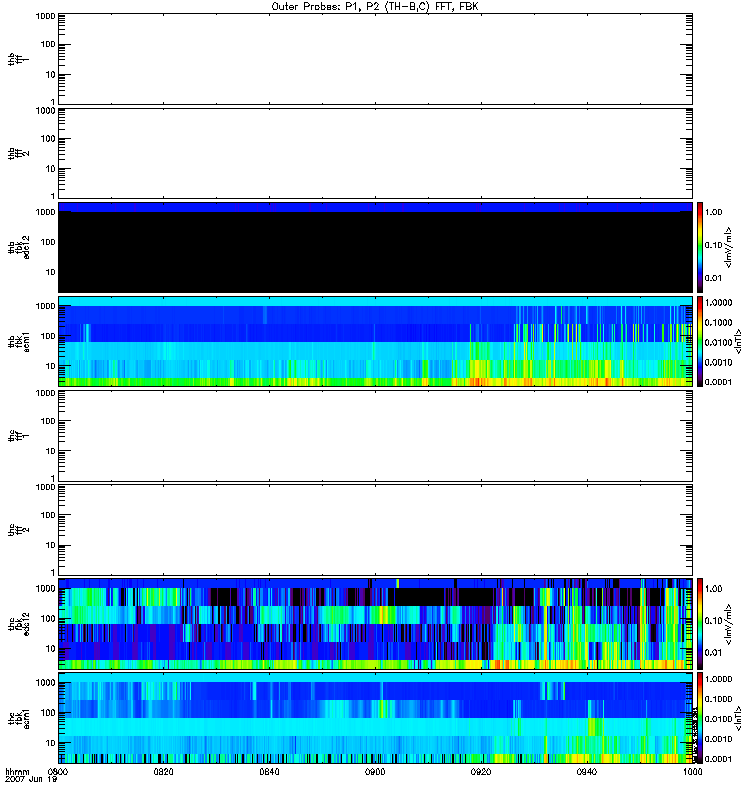Click '0.0100' on the thb scm1 color scale
This screenshot has width=750, height=800.
pyautogui.click(x=718, y=342)
